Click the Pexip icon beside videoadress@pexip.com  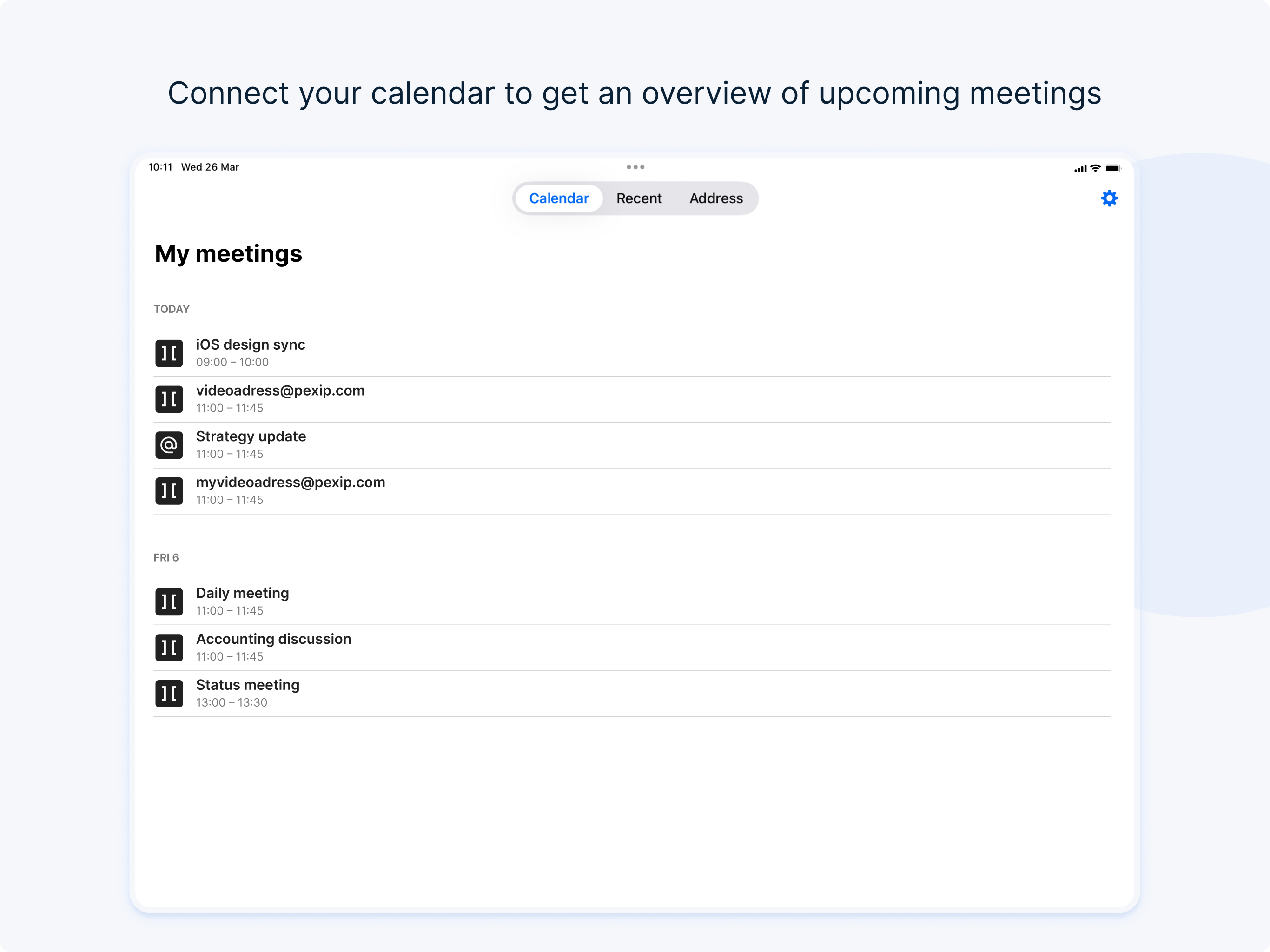[169, 399]
